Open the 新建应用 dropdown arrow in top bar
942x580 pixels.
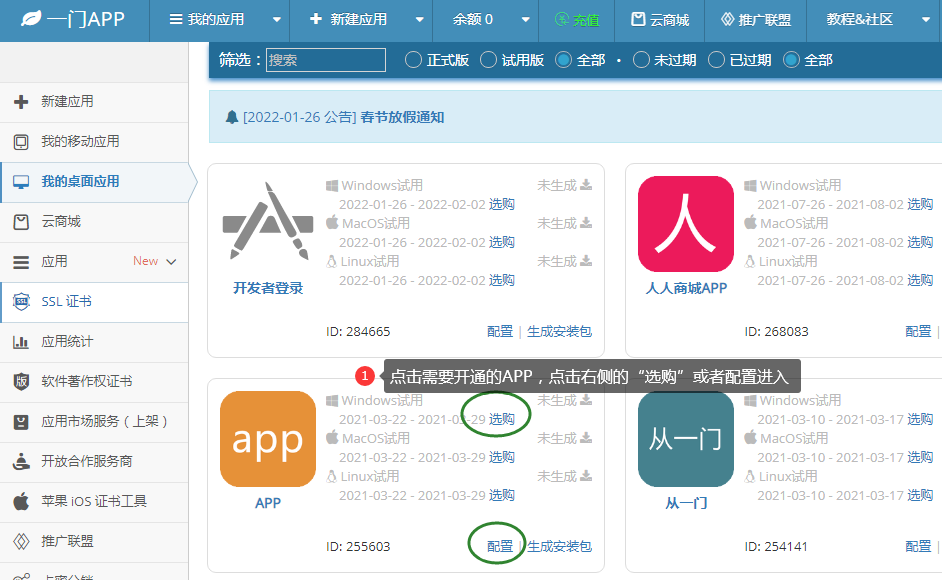pyautogui.click(x=420, y=20)
